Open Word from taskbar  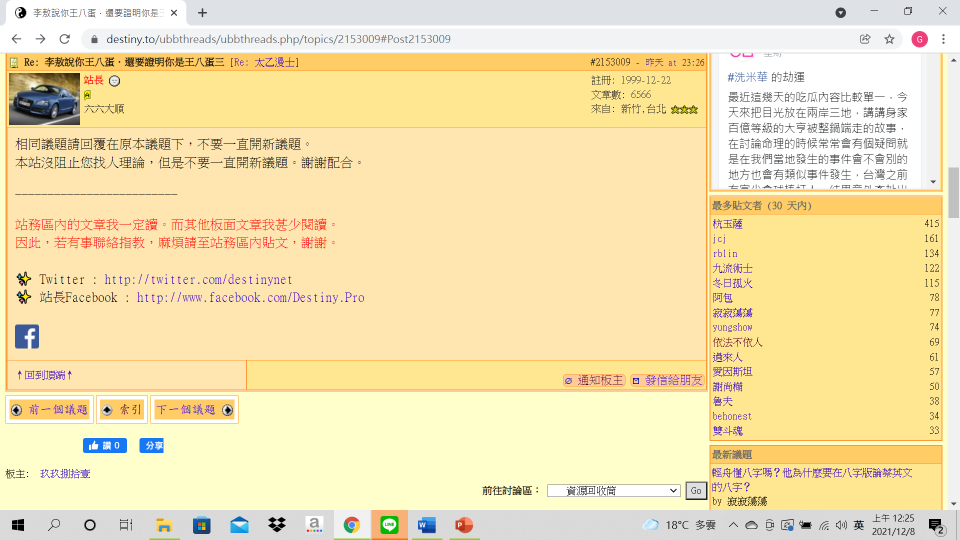(x=427, y=525)
